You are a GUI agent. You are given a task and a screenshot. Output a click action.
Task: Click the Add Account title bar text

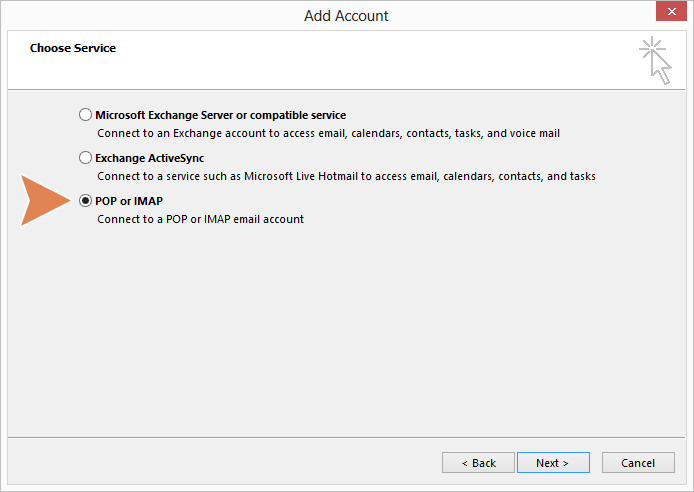coord(346,16)
